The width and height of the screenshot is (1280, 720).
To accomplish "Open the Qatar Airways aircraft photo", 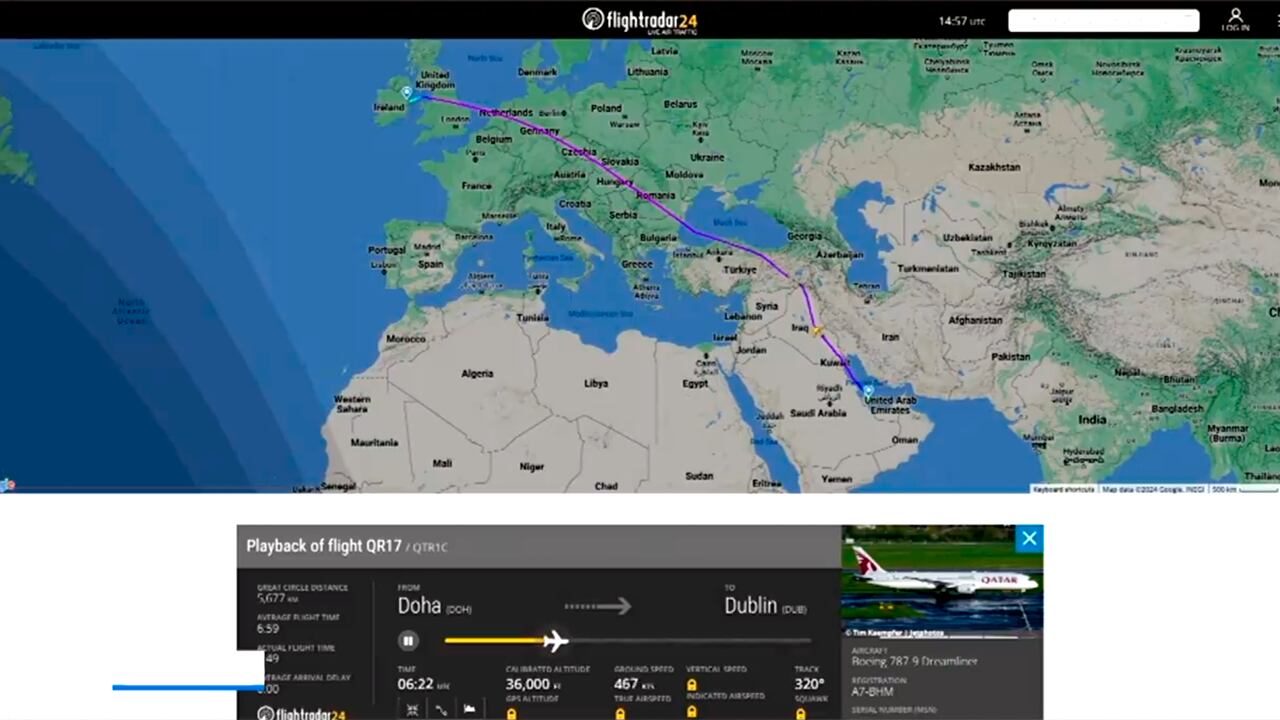I will pyautogui.click(x=942, y=580).
